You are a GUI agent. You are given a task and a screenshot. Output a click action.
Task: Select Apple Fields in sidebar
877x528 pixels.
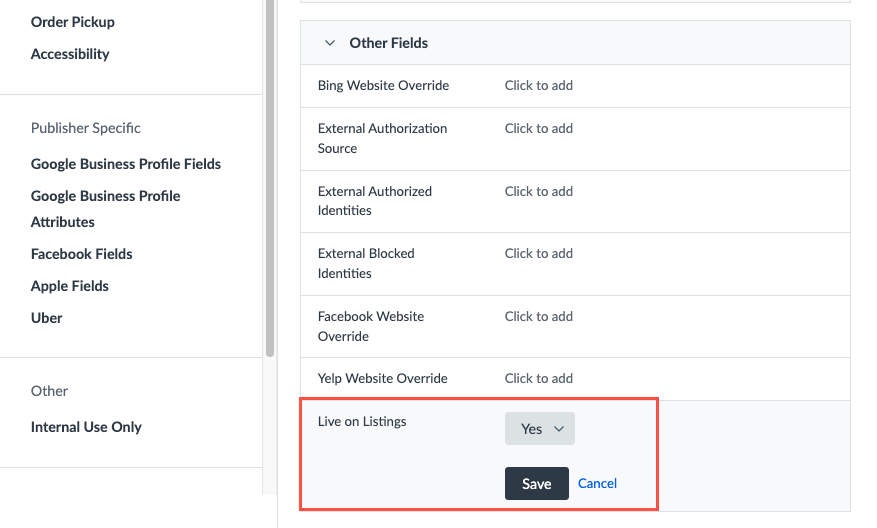70,286
